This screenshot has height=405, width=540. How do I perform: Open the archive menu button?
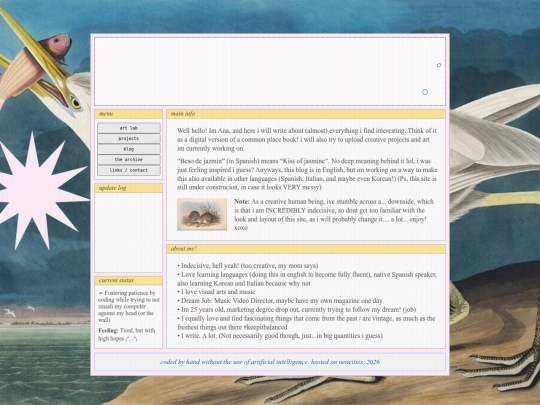[128, 159]
